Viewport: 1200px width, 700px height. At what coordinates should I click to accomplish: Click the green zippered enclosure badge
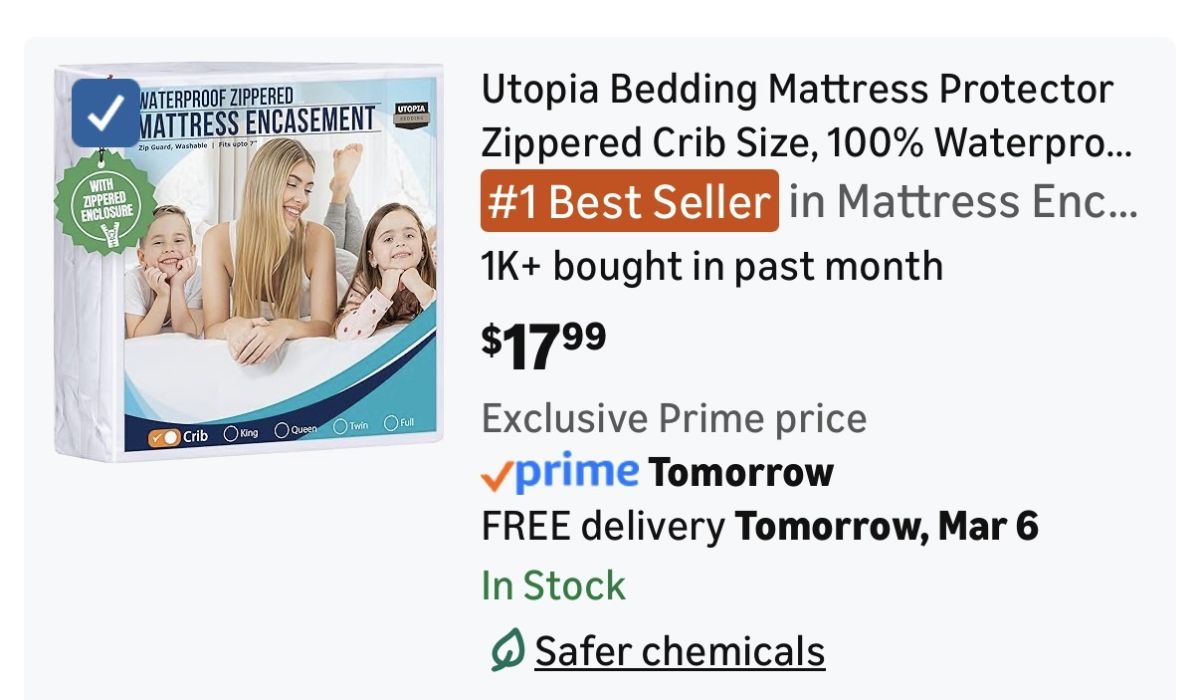click(104, 204)
